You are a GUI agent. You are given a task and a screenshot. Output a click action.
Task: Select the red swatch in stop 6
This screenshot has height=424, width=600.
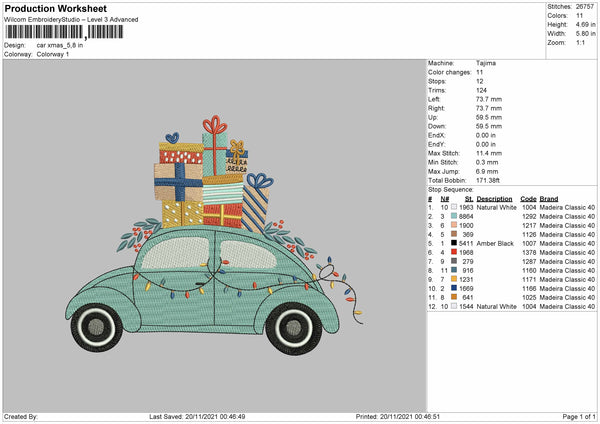[454, 252]
